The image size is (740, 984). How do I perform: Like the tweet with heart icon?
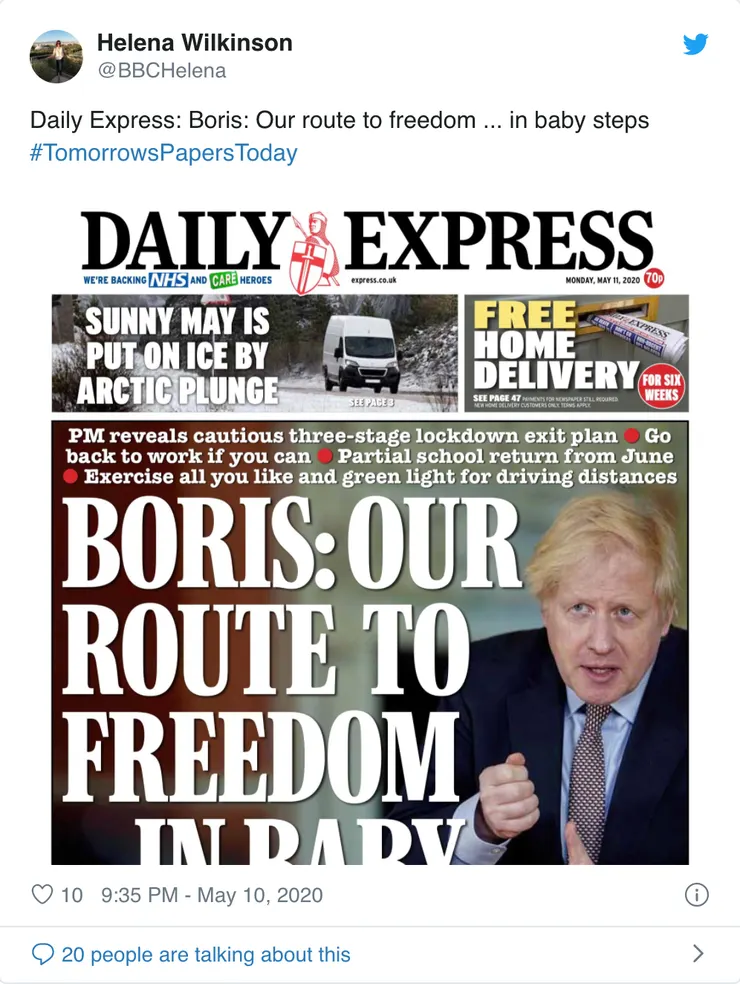[42, 894]
